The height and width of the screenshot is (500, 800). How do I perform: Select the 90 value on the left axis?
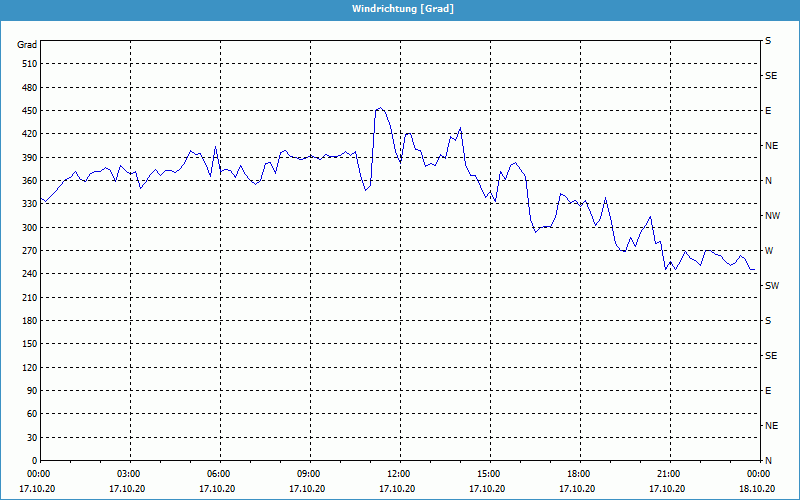31,391
